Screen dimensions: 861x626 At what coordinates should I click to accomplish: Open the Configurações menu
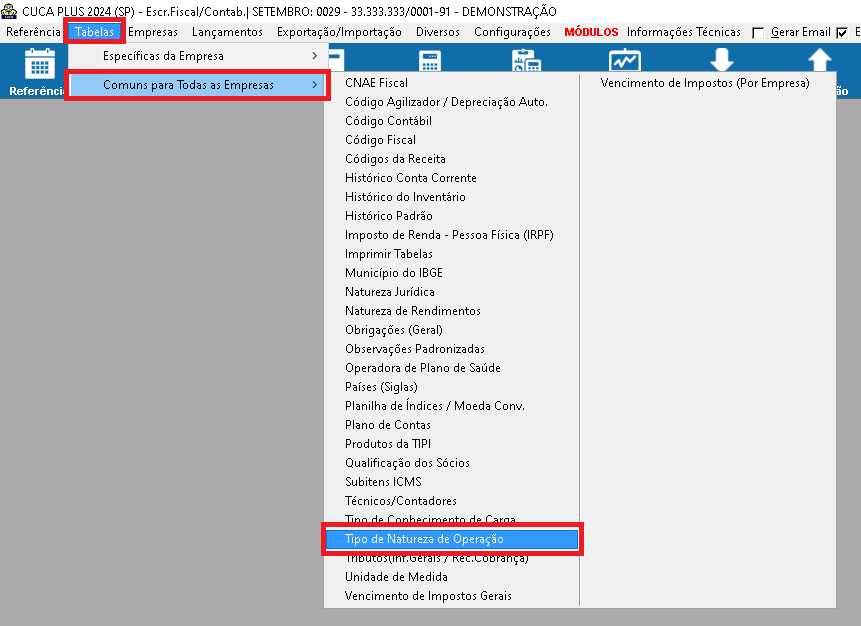coord(512,32)
